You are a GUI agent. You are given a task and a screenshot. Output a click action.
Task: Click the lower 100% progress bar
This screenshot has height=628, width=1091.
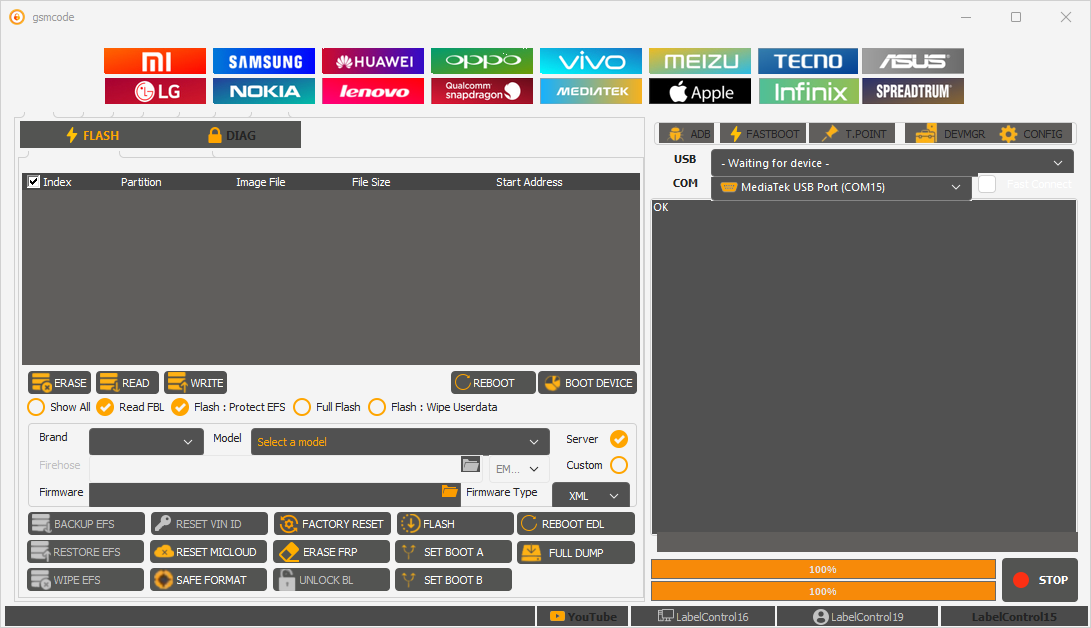point(823,591)
